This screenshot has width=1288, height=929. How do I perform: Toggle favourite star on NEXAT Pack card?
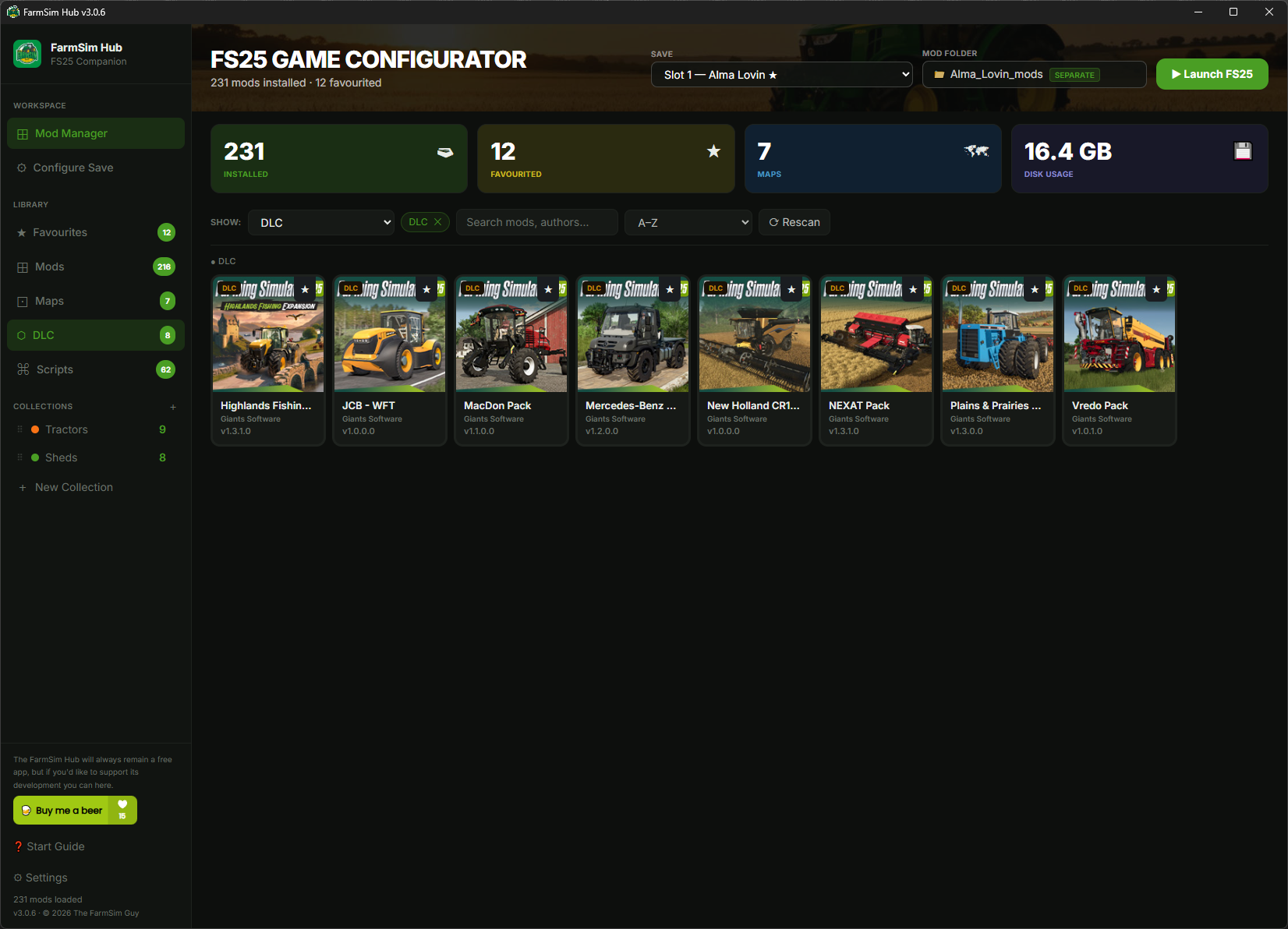pyautogui.click(x=913, y=289)
